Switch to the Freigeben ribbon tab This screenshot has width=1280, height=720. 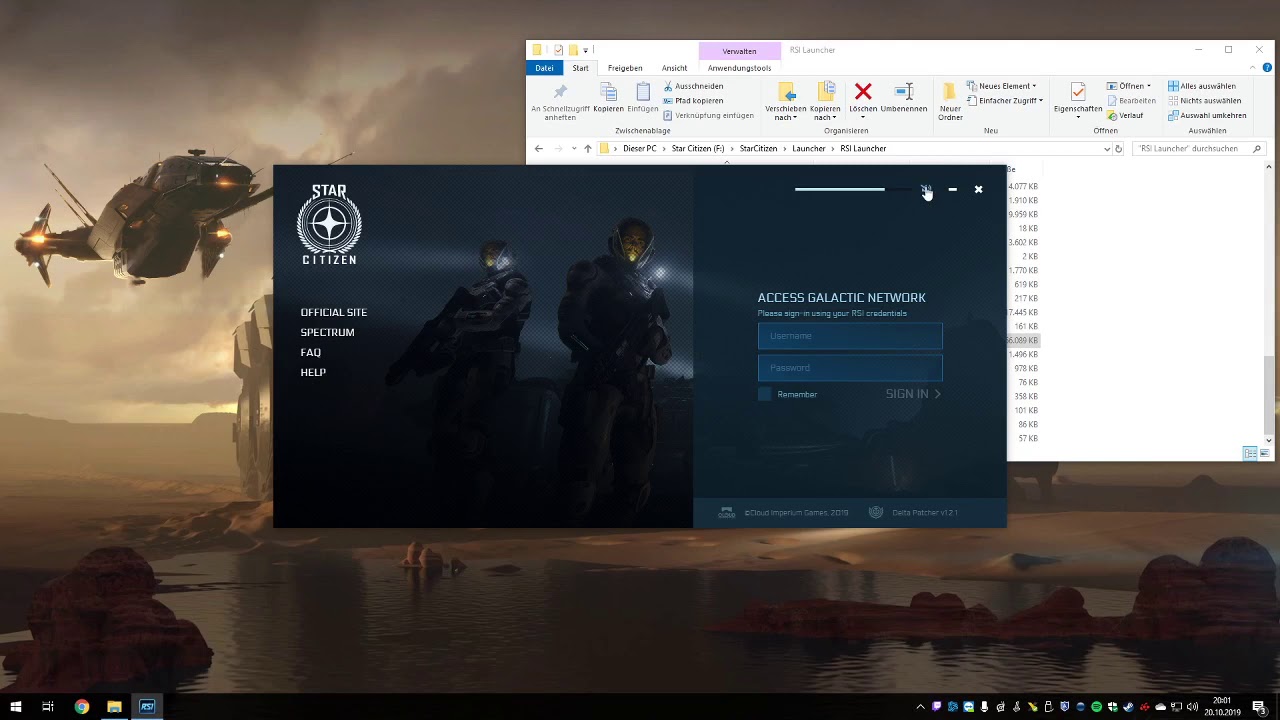click(625, 68)
